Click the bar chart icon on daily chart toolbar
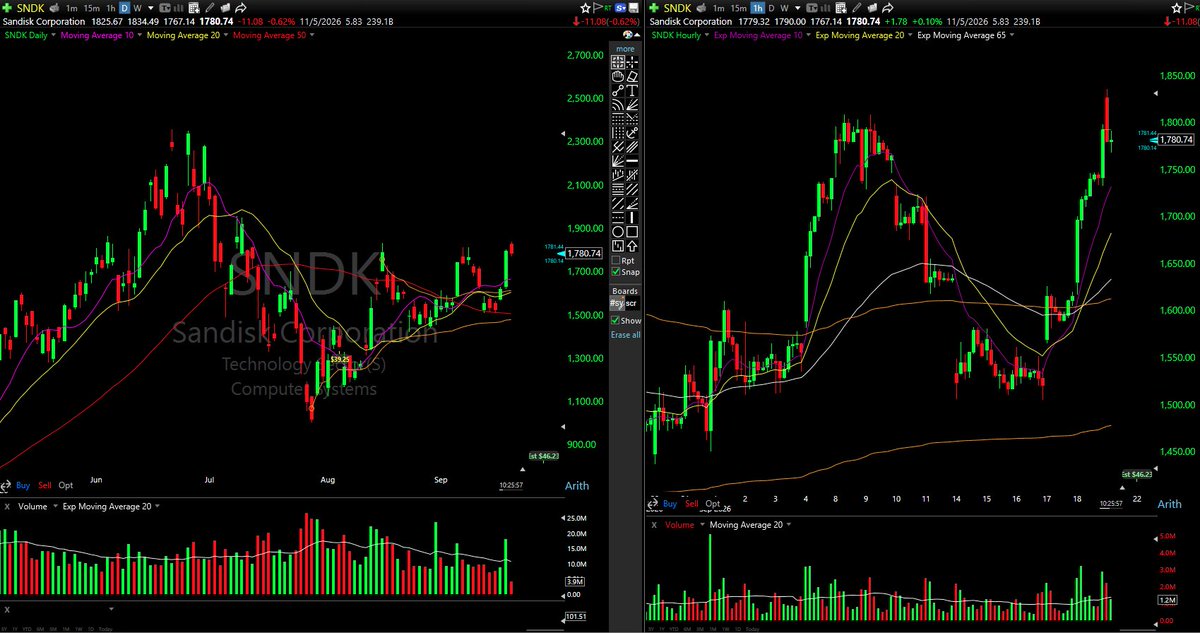Screen dimensions: 1200x633 tap(178, 8)
